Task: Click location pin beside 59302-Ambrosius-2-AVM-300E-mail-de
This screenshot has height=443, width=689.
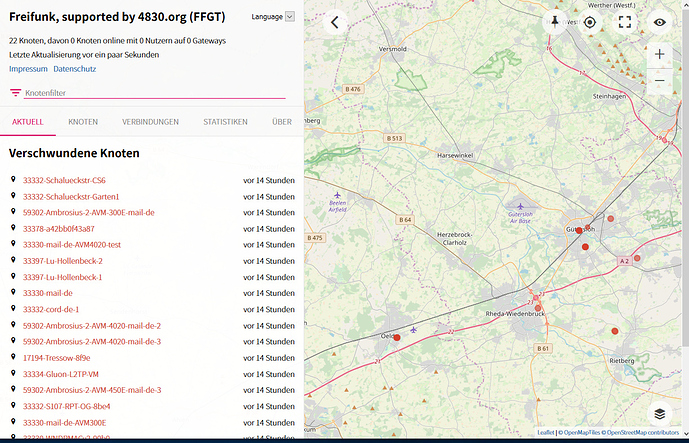Action: tap(13, 212)
